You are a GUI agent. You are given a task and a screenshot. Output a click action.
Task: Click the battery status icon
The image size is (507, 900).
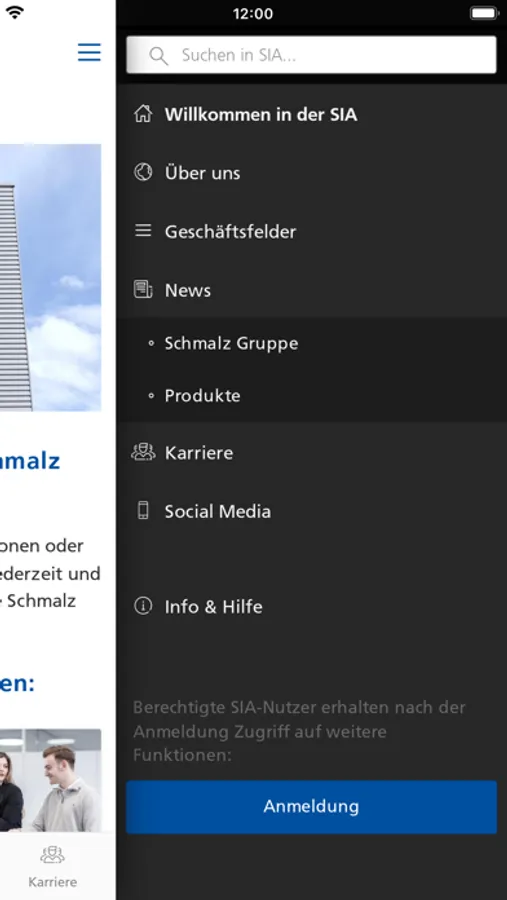pos(484,13)
